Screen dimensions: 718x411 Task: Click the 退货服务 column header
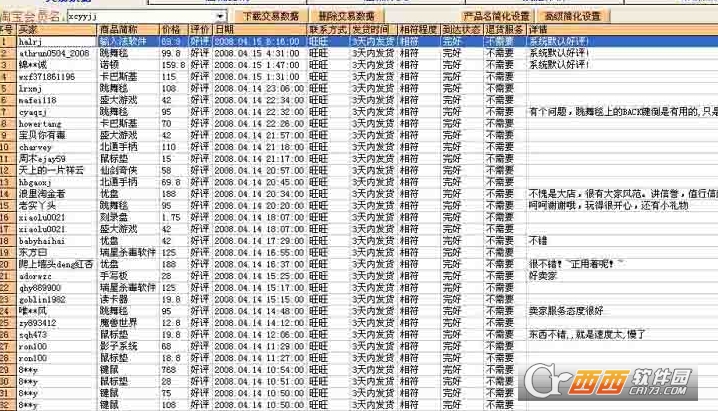504,30
